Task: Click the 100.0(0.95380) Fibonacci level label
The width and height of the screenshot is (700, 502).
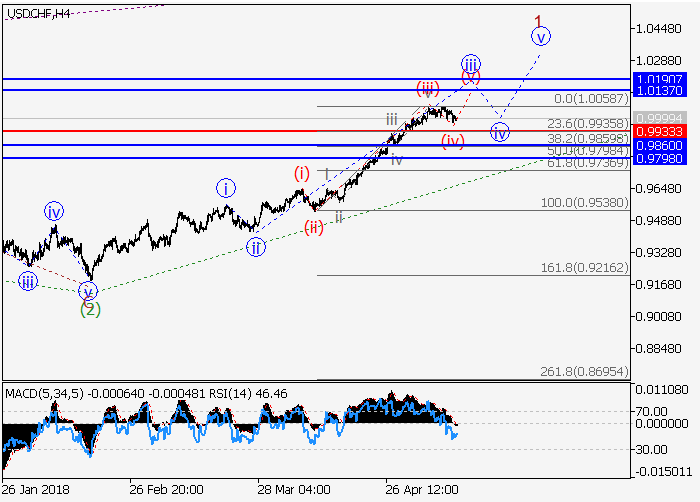Action: pos(584,202)
